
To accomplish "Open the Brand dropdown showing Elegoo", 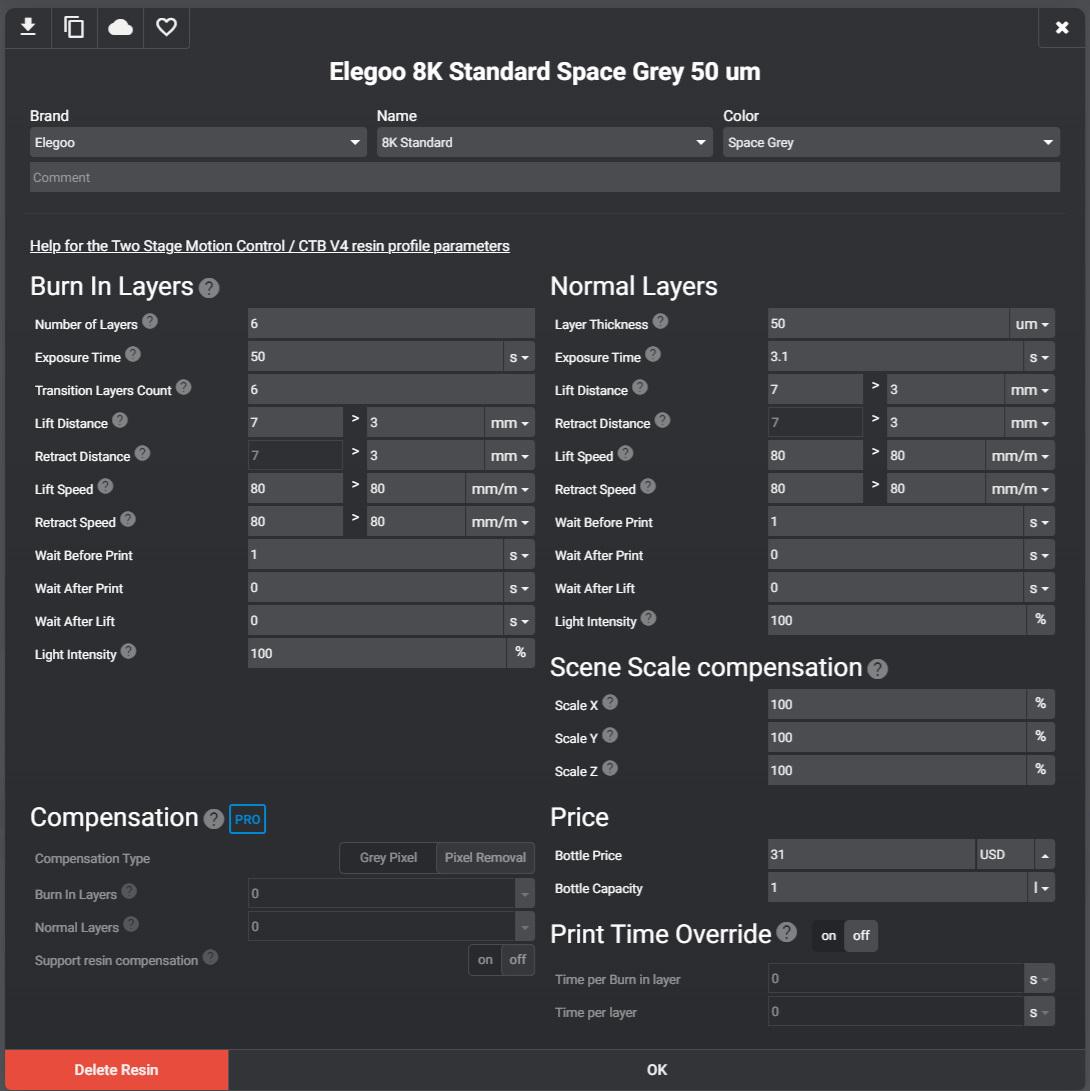I will (198, 143).
